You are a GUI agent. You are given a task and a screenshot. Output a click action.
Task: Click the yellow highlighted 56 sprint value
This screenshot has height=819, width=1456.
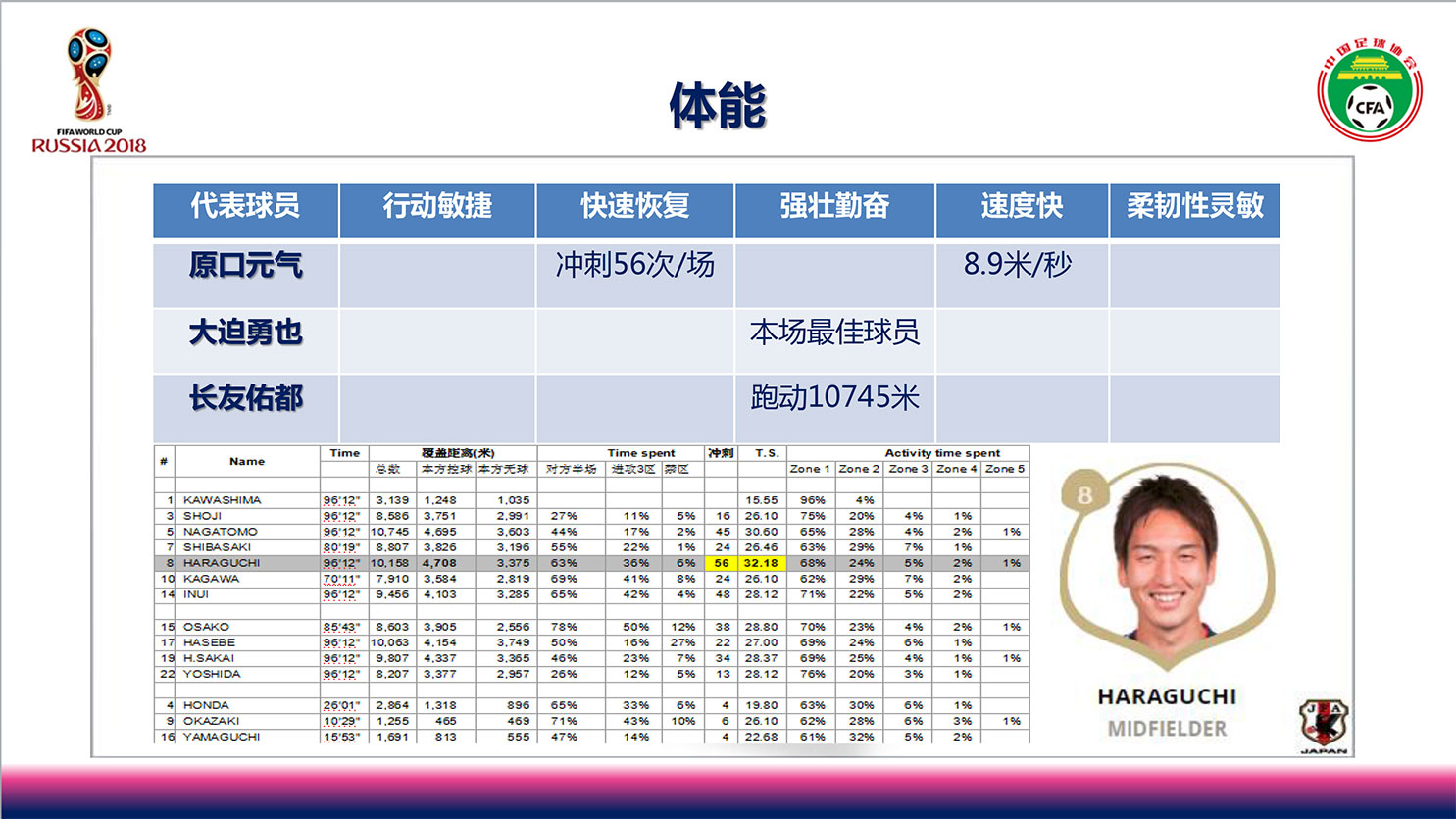pos(722,563)
